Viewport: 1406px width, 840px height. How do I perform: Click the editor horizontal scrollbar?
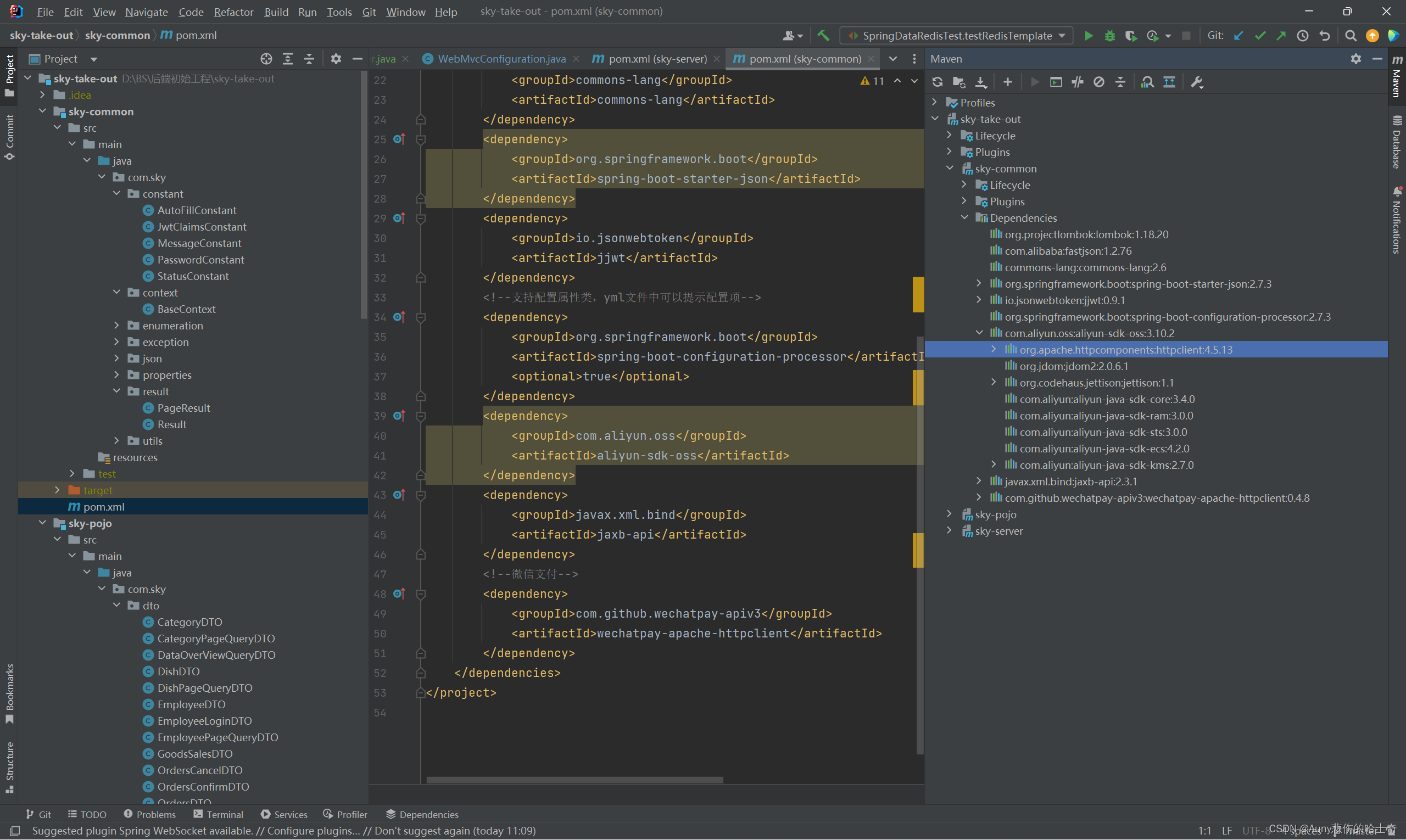coord(574,780)
